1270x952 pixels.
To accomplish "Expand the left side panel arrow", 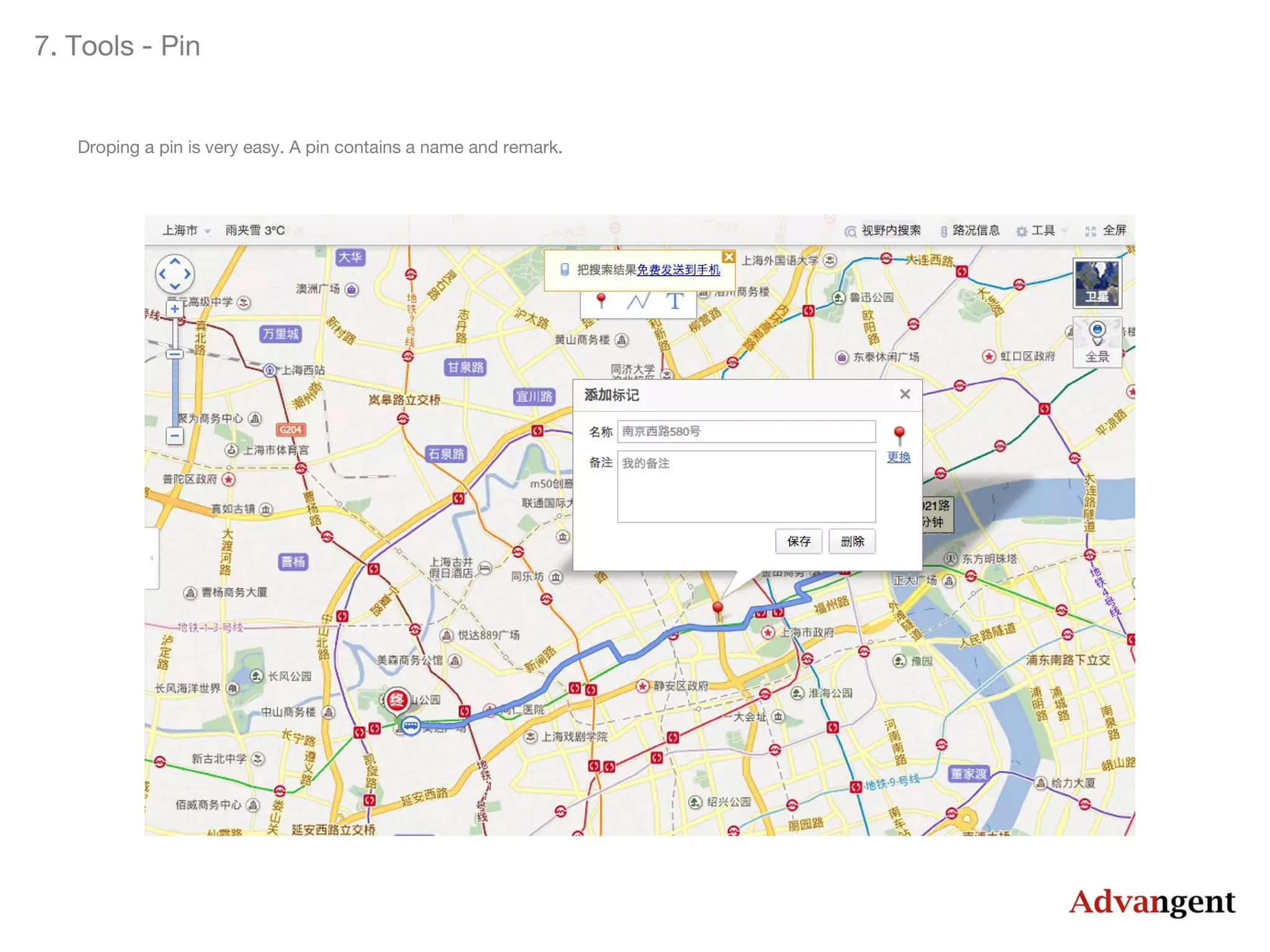I will coord(152,558).
